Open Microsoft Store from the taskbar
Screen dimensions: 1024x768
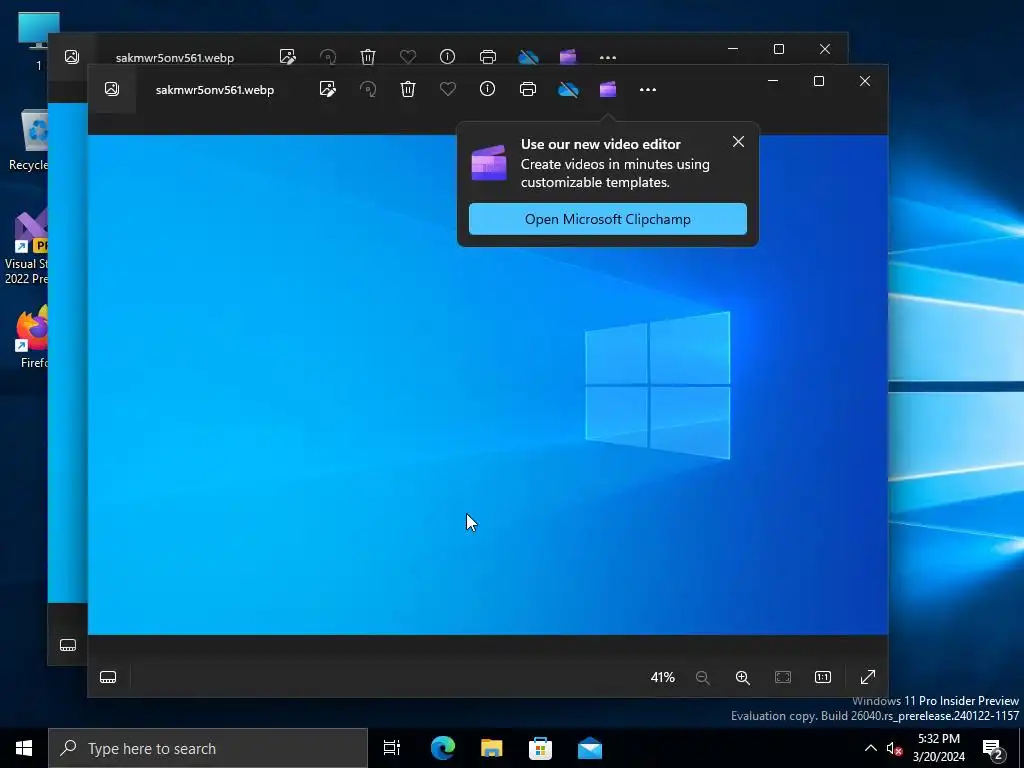pos(541,748)
